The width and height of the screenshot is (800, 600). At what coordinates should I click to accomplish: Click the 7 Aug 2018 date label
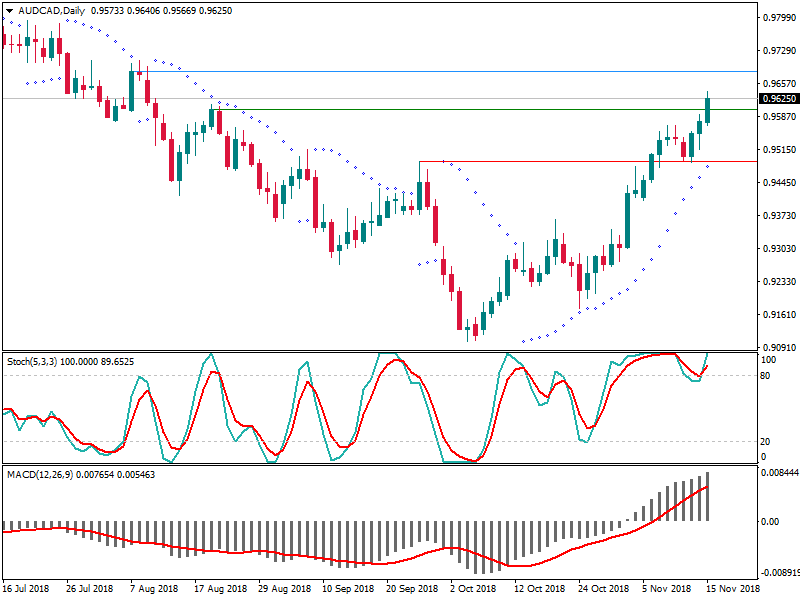click(x=154, y=588)
